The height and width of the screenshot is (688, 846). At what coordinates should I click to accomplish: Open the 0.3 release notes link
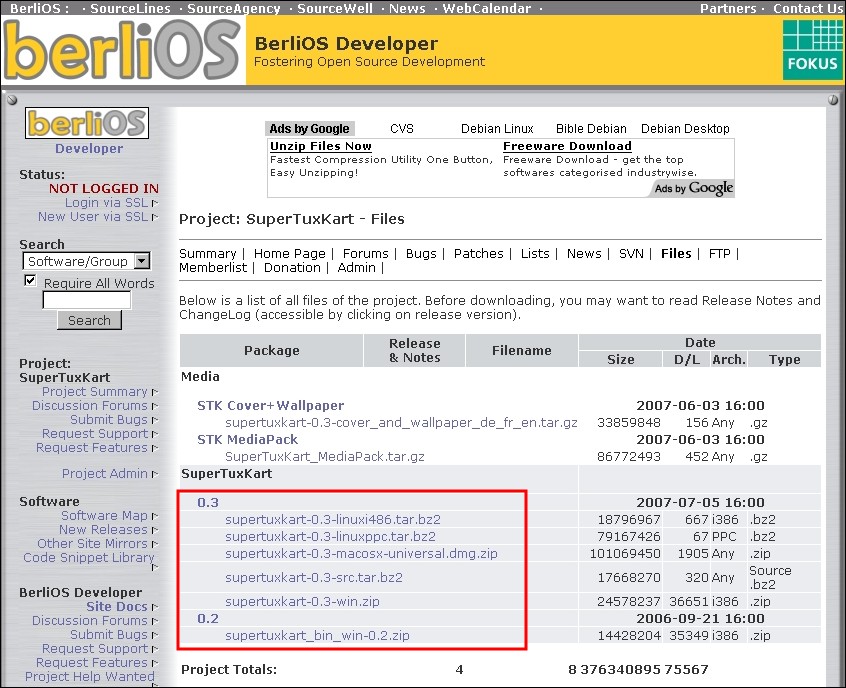[208, 503]
